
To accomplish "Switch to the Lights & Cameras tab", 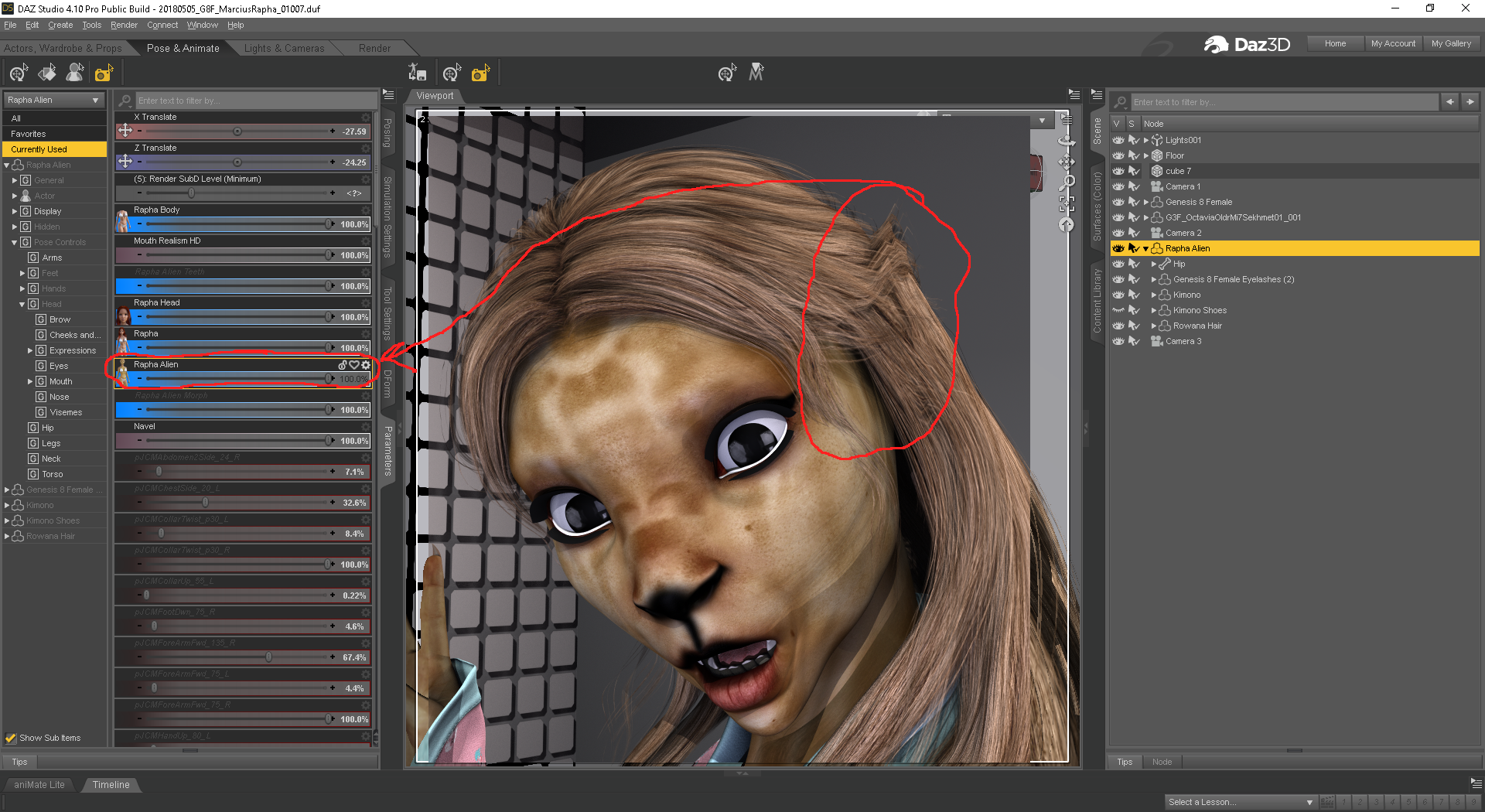I will tap(284, 48).
